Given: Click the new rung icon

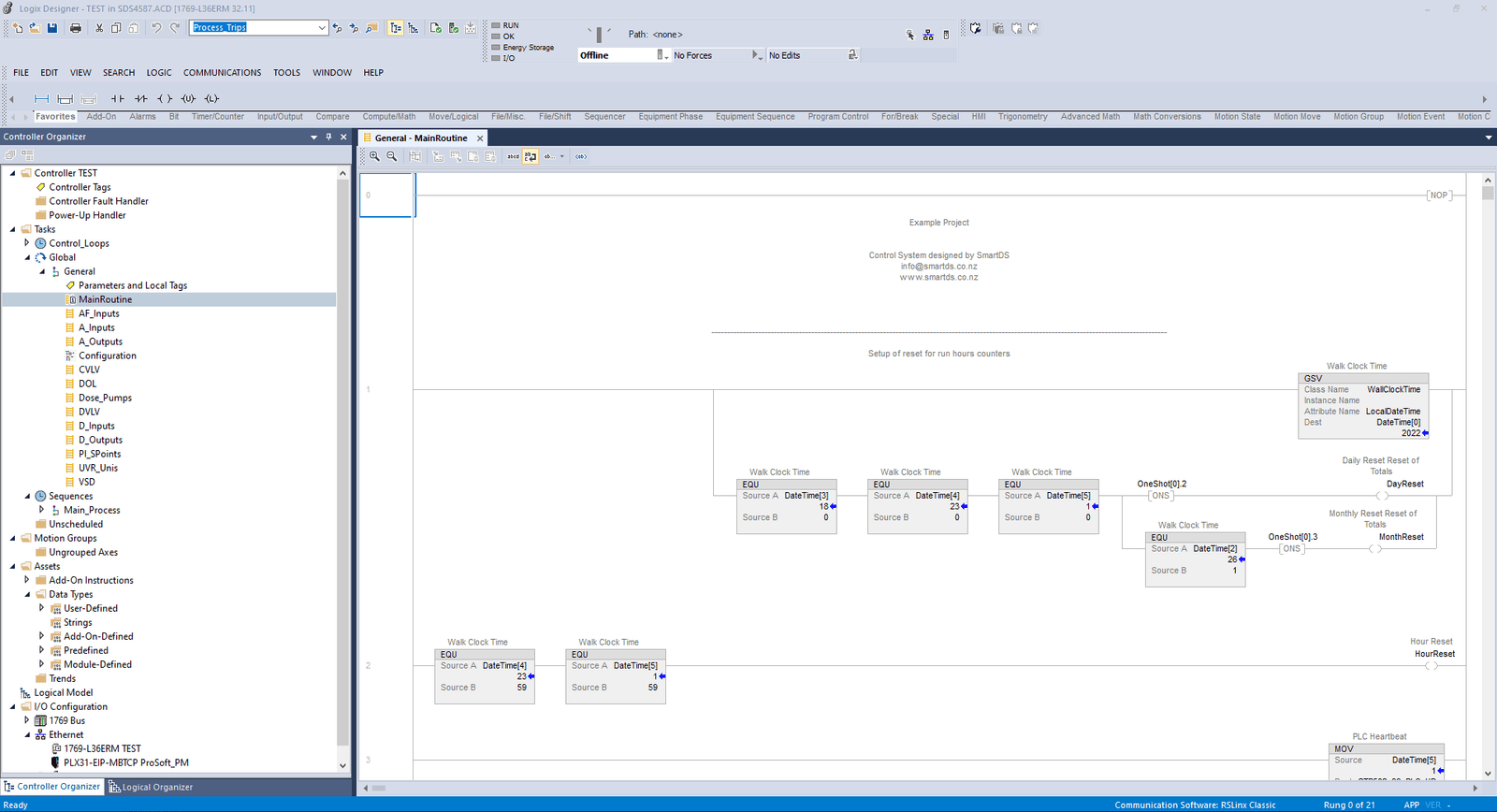Looking at the screenshot, I should click(x=41, y=98).
